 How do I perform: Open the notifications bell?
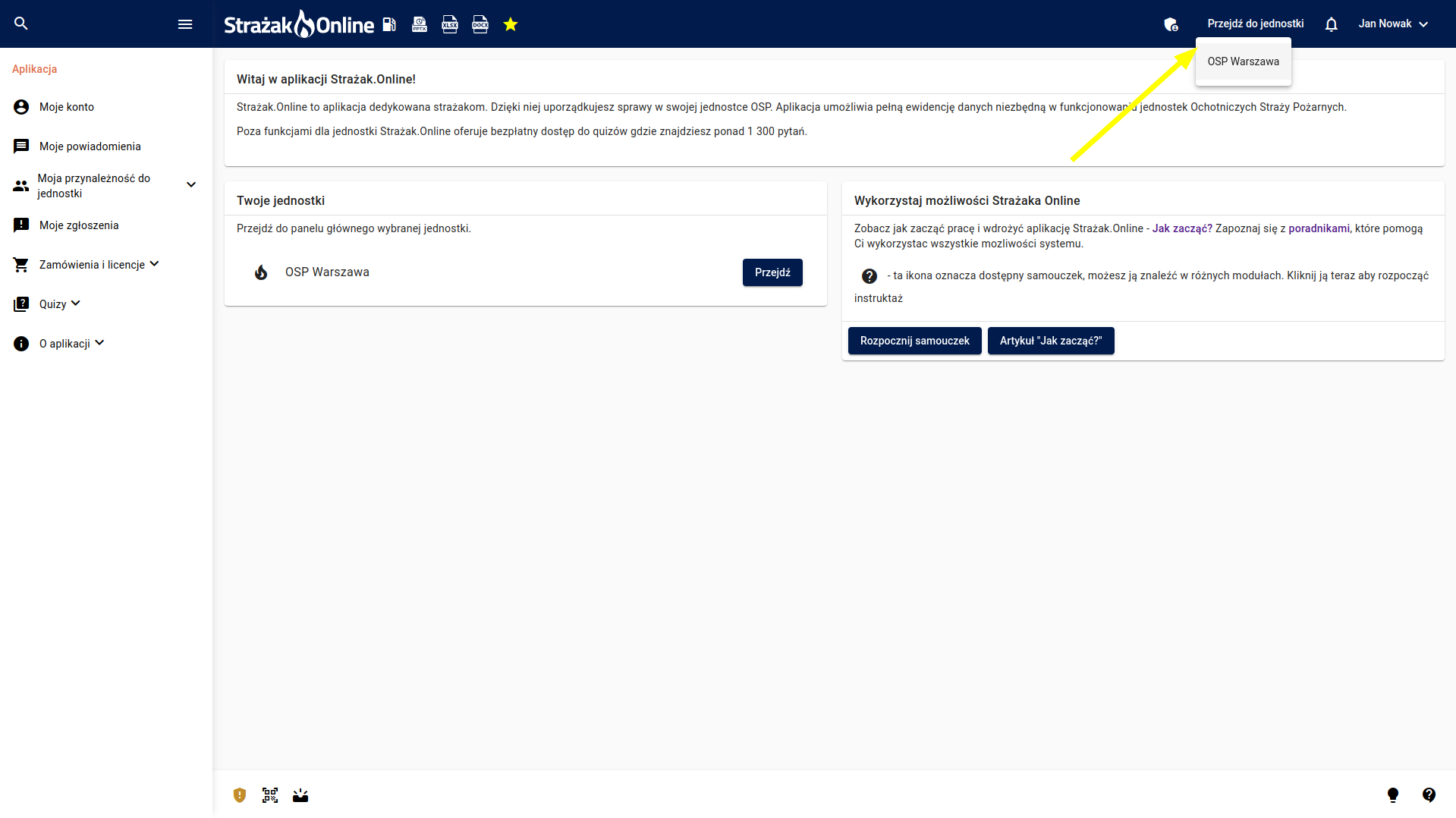(x=1332, y=24)
